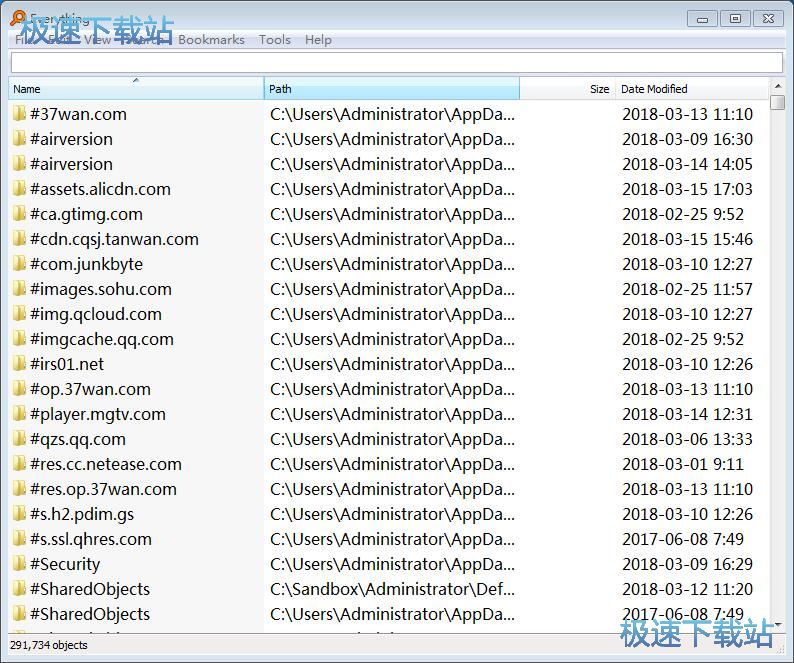The image size is (794, 663).
Task: Click the folder icon for #s.ssl.qhres.com
Action: pyautogui.click(x=19, y=538)
